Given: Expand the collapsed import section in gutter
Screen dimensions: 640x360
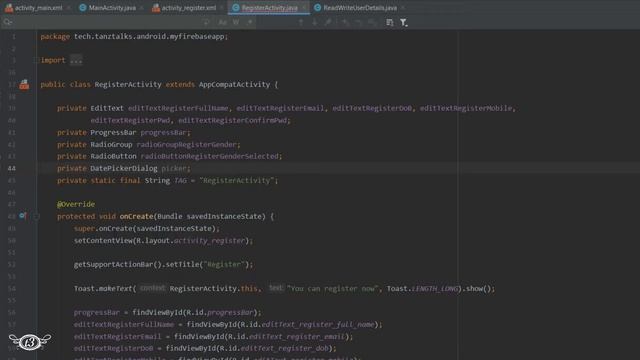Looking at the screenshot, I should coord(36,60).
